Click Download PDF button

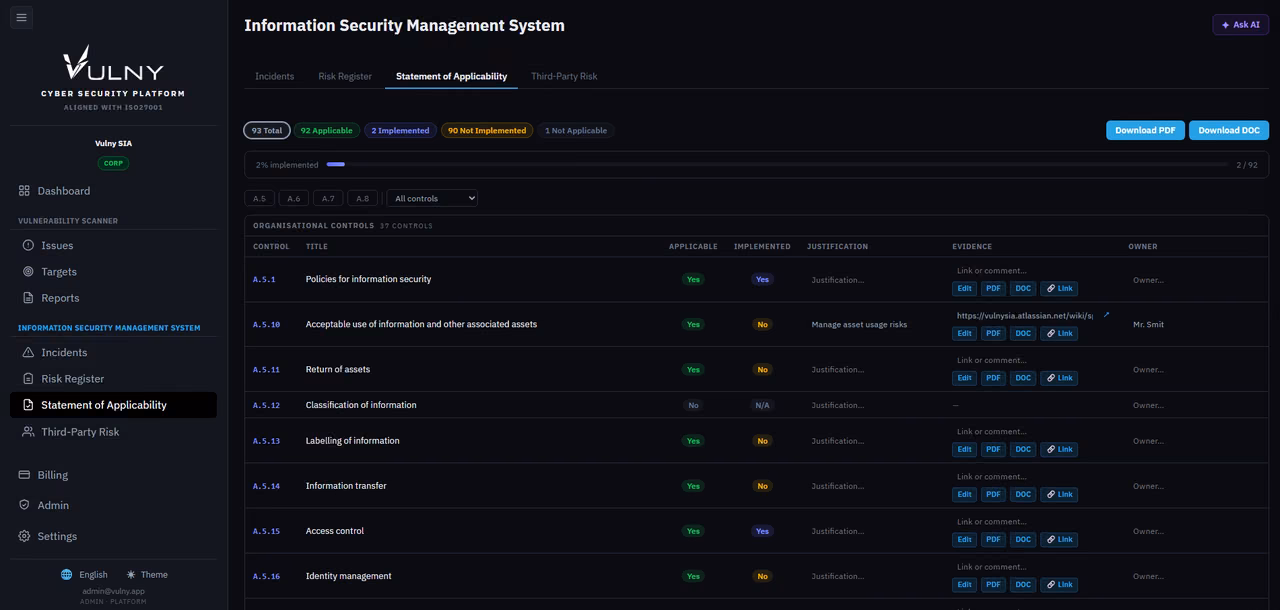coord(1145,130)
